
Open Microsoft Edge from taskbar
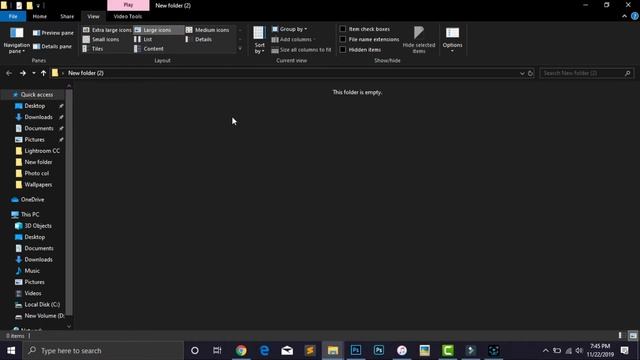[x=264, y=351]
